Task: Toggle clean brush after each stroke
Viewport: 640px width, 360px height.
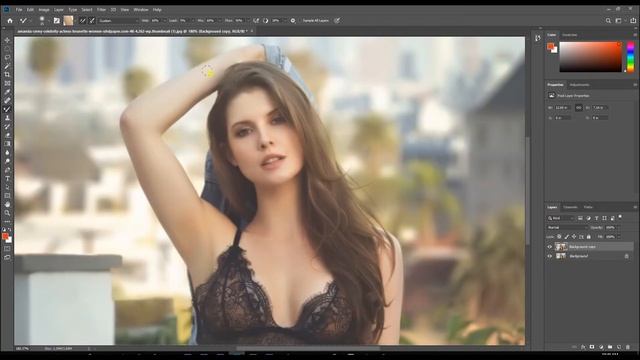Action: [92, 20]
